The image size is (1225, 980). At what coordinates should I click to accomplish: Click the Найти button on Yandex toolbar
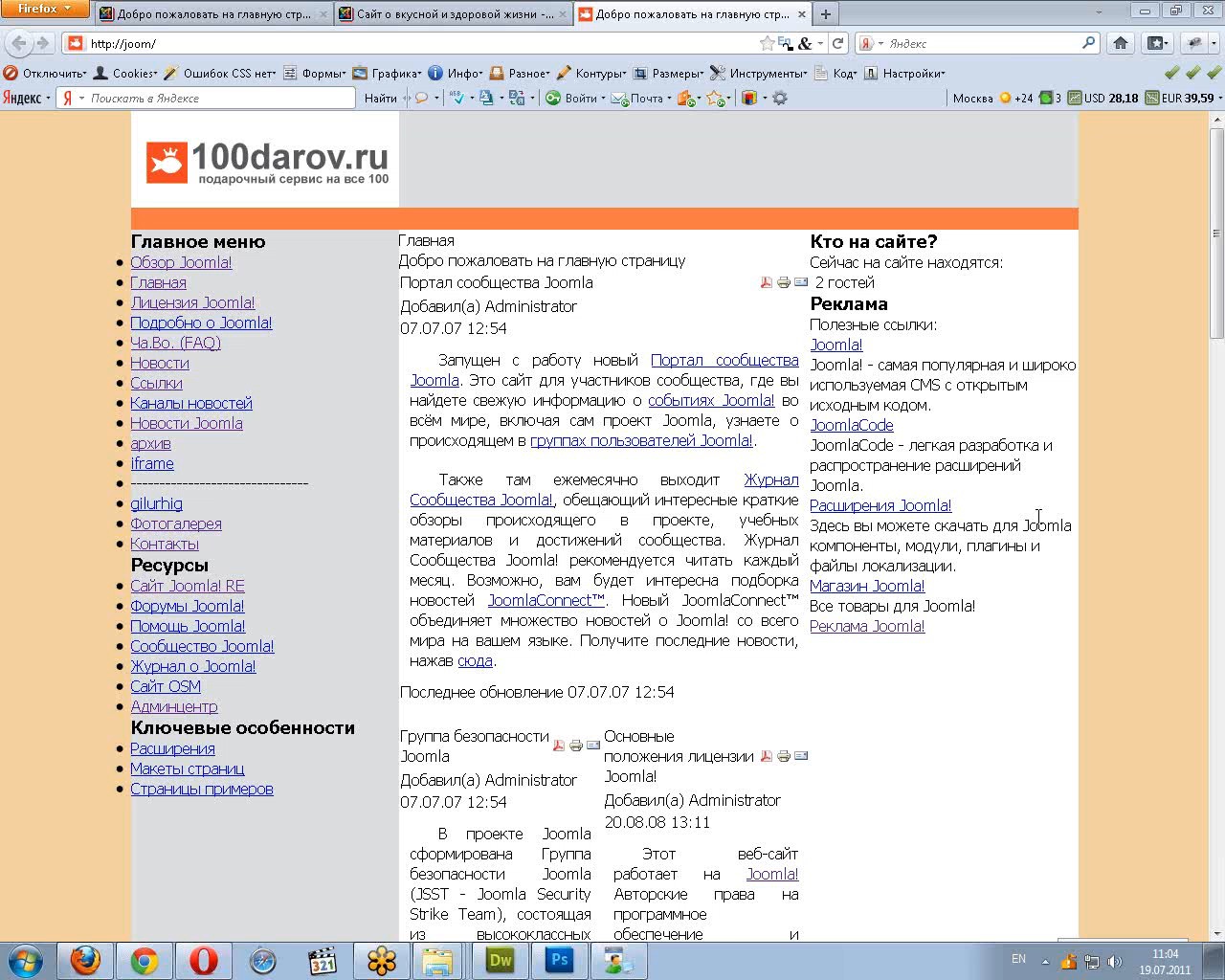(x=380, y=98)
